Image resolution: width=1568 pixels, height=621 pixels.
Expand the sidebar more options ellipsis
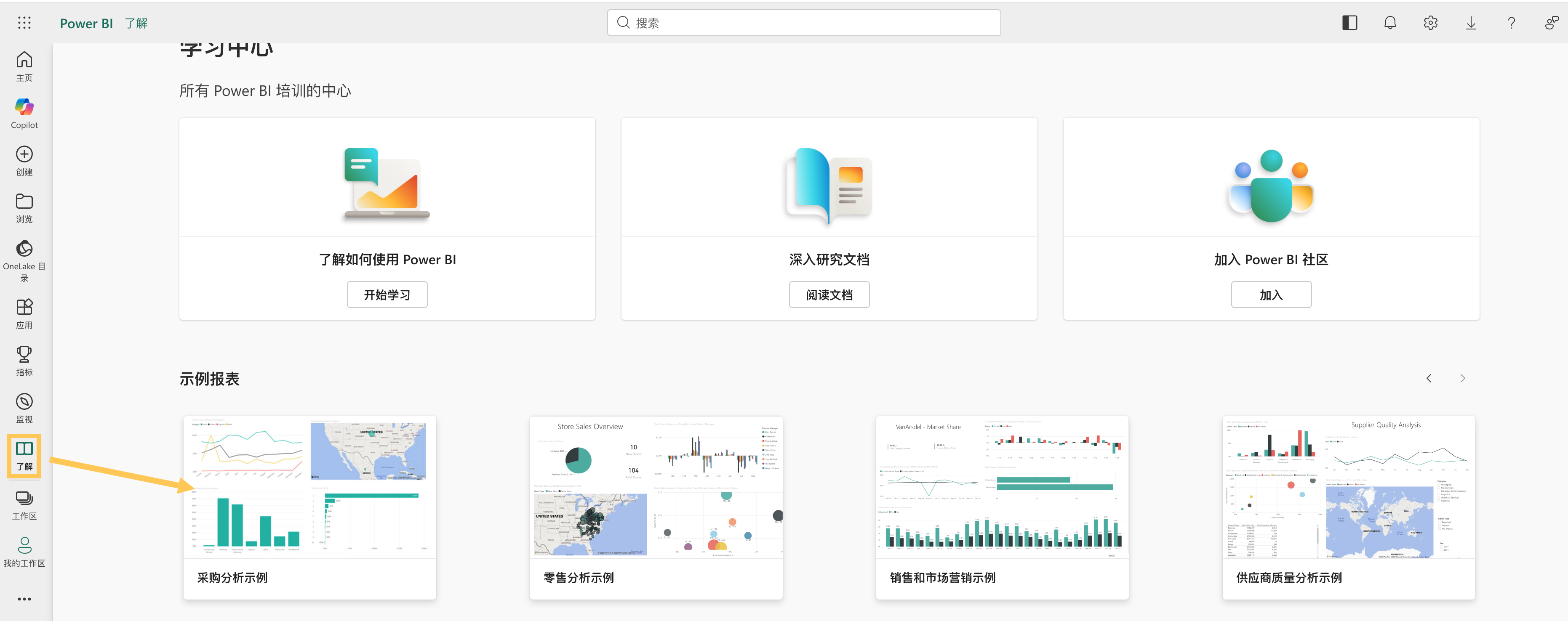24,599
